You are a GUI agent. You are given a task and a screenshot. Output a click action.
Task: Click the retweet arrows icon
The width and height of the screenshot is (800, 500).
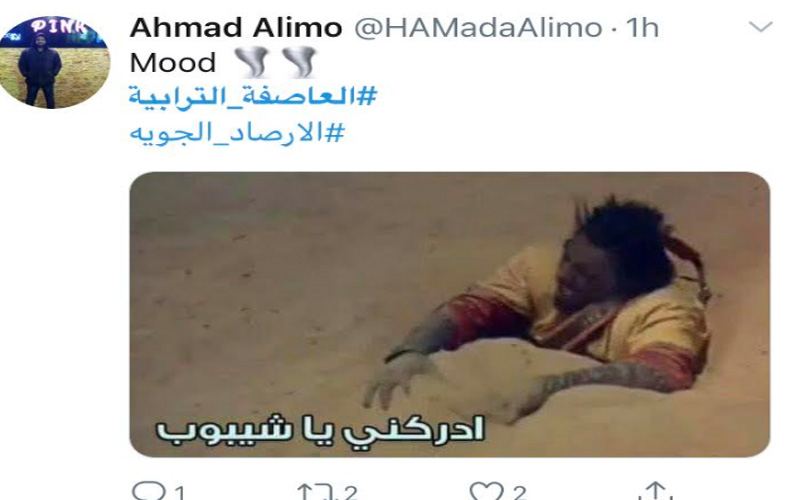point(318,491)
